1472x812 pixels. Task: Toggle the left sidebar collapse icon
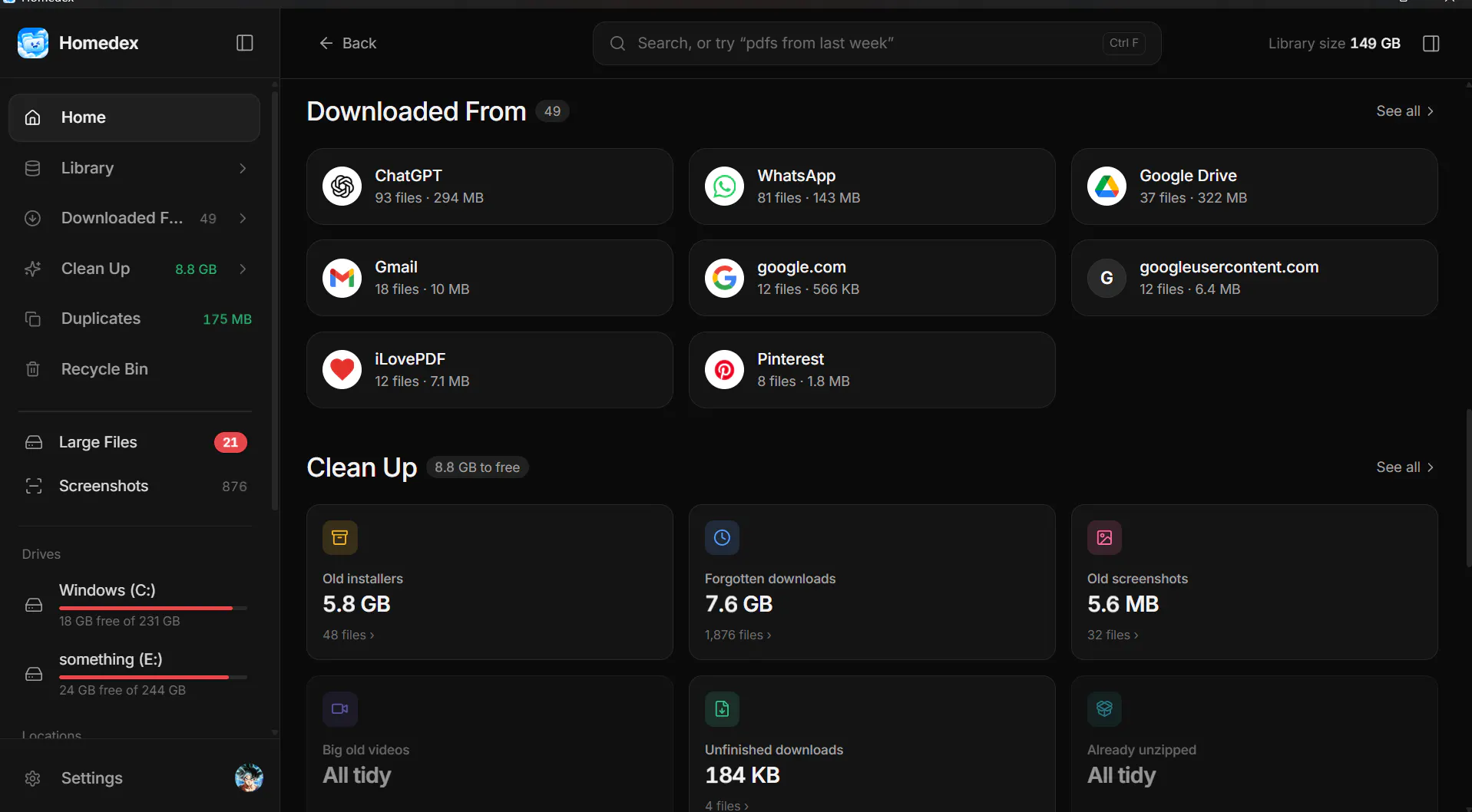pyautogui.click(x=244, y=43)
